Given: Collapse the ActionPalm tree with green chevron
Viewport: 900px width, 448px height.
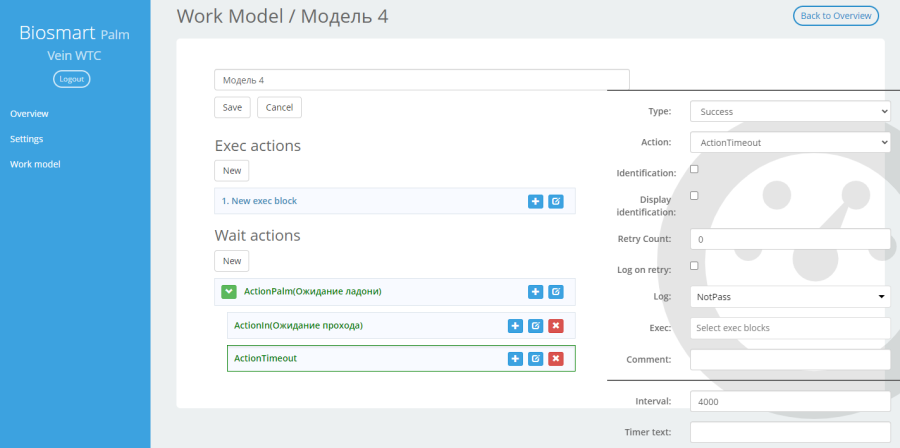Looking at the screenshot, I should [x=229, y=292].
